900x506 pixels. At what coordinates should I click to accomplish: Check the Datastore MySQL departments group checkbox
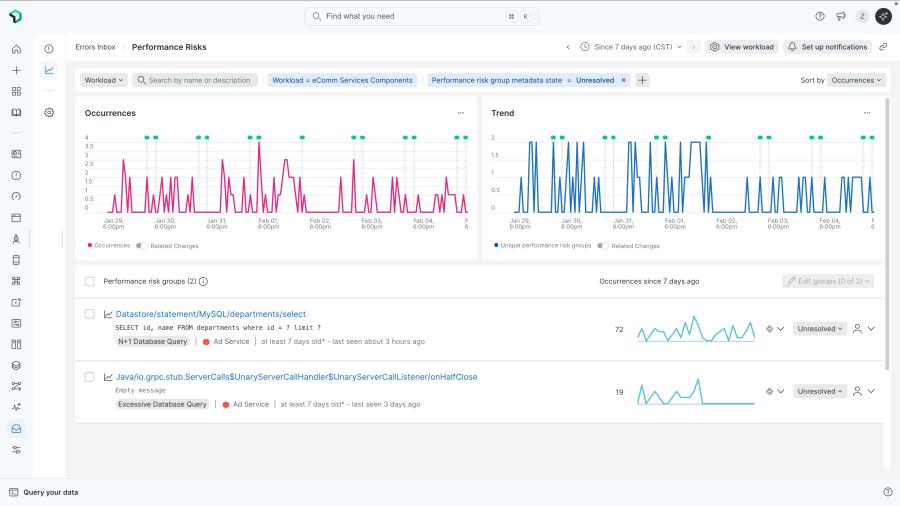[x=90, y=314]
